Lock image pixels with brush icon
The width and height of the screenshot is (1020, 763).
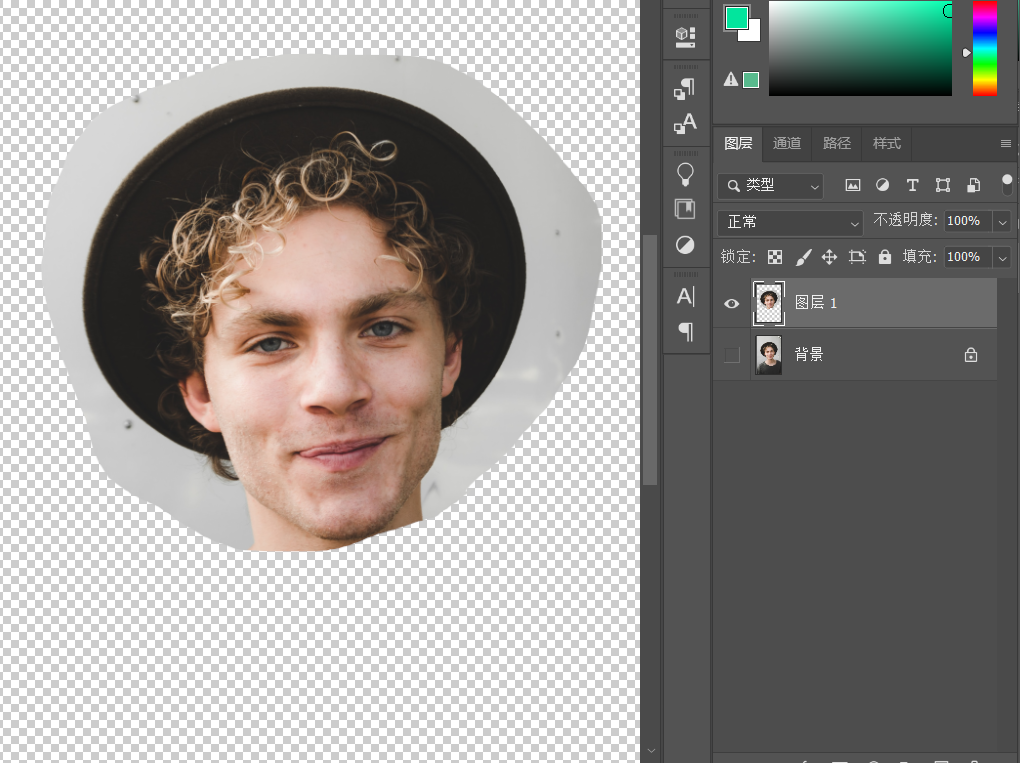(x=803, y=257)
